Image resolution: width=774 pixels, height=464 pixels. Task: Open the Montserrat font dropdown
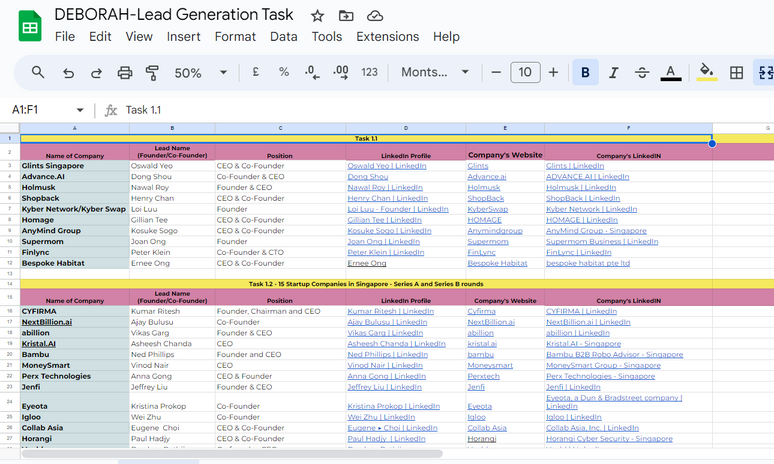tap(435, 73)
